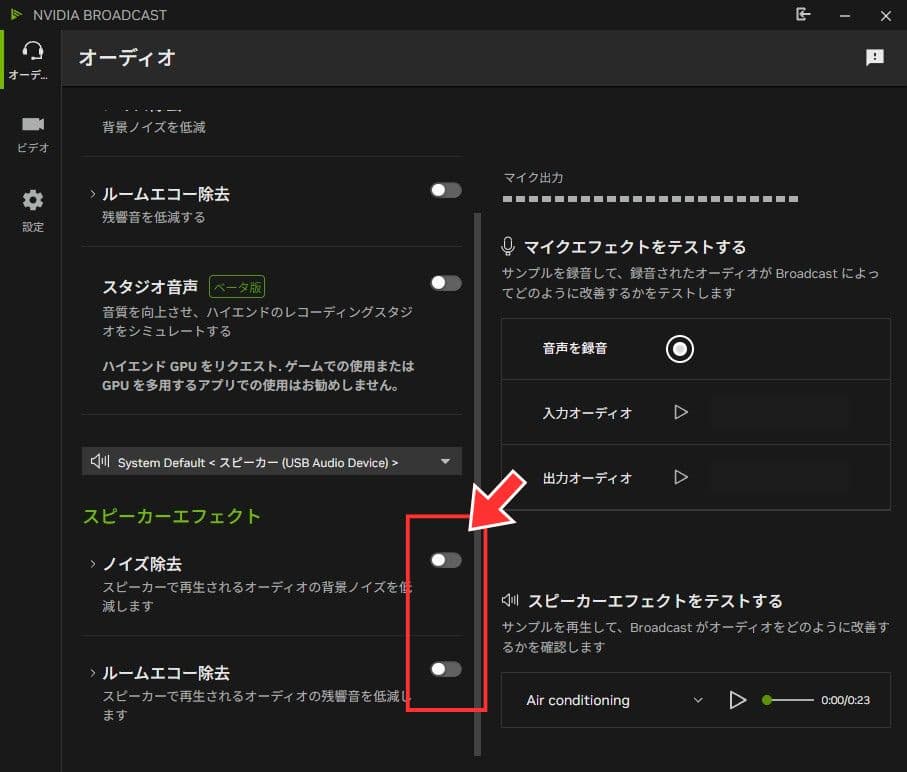Screen dimensions: 907x772
Task: Click the 背景ノイズを低減 description text
Action: [154, 127]
